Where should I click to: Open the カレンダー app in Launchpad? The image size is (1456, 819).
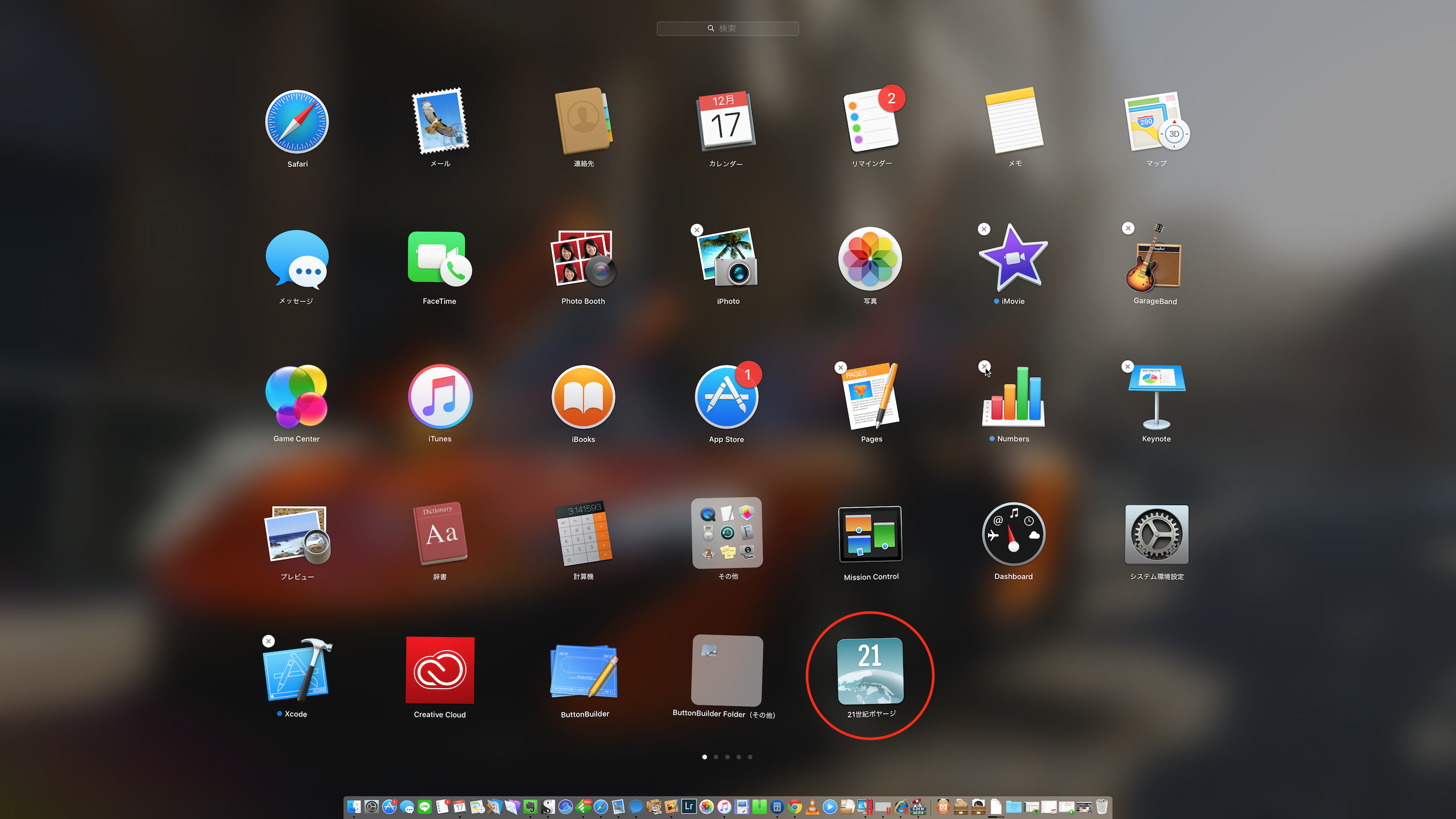pos(726,121)
